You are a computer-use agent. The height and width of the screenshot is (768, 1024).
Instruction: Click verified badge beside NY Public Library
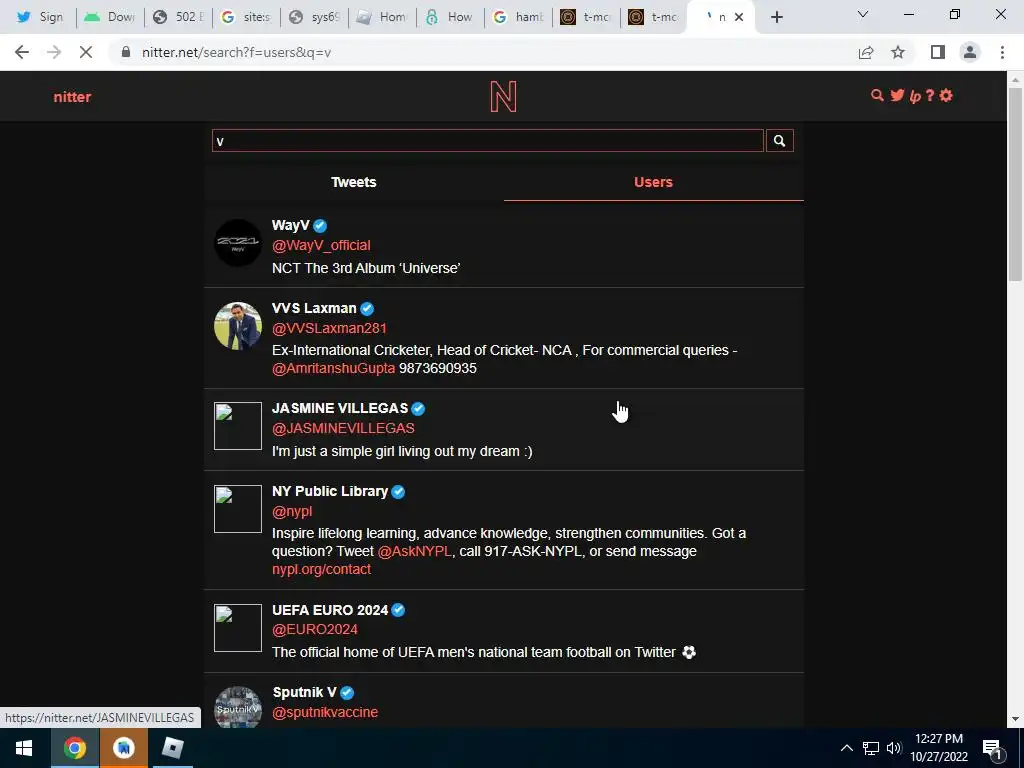click(398, 492)
